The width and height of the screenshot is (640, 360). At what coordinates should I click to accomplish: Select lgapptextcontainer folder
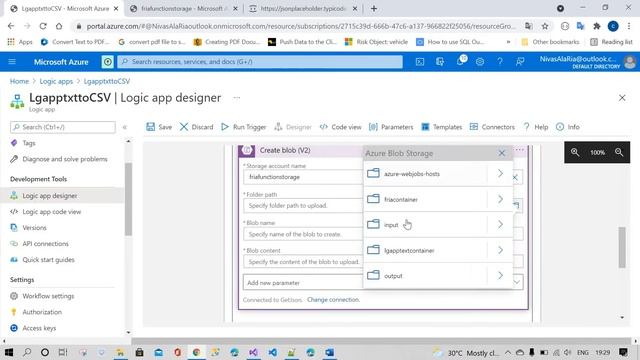coord(425,250)
